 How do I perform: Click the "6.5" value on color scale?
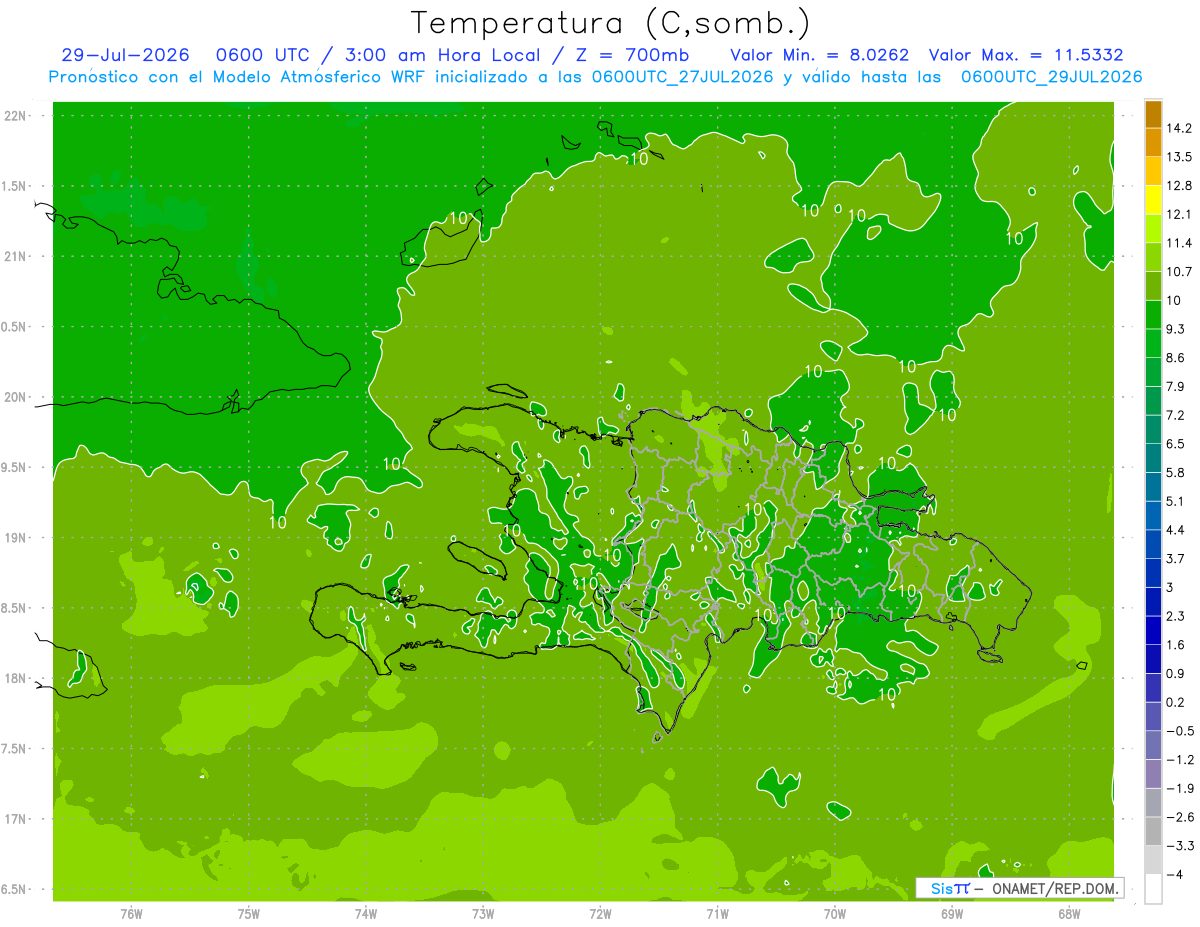[x=1175, y=444]
